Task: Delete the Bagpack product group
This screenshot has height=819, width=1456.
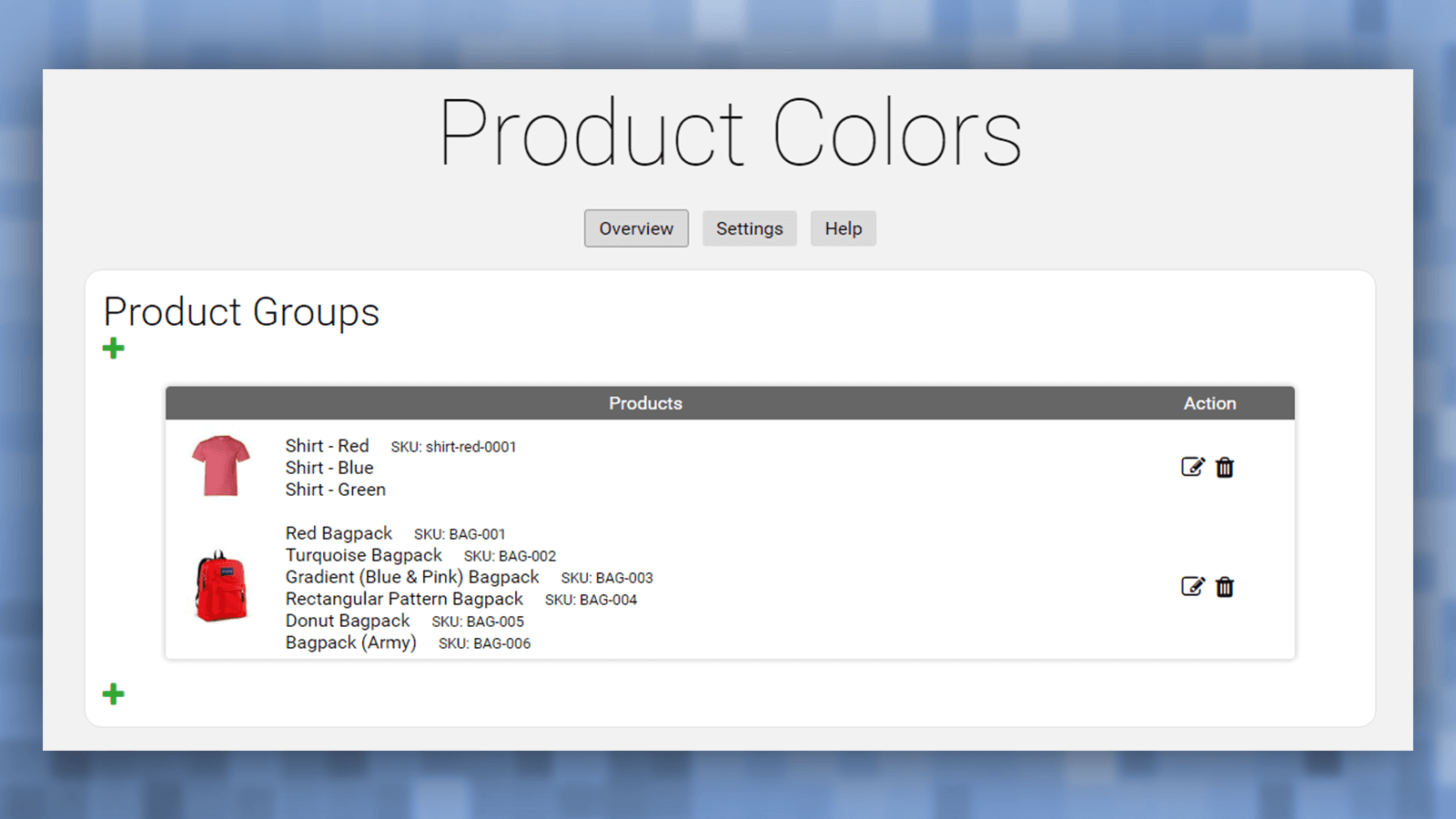Action: click(x=1225, y=587)
